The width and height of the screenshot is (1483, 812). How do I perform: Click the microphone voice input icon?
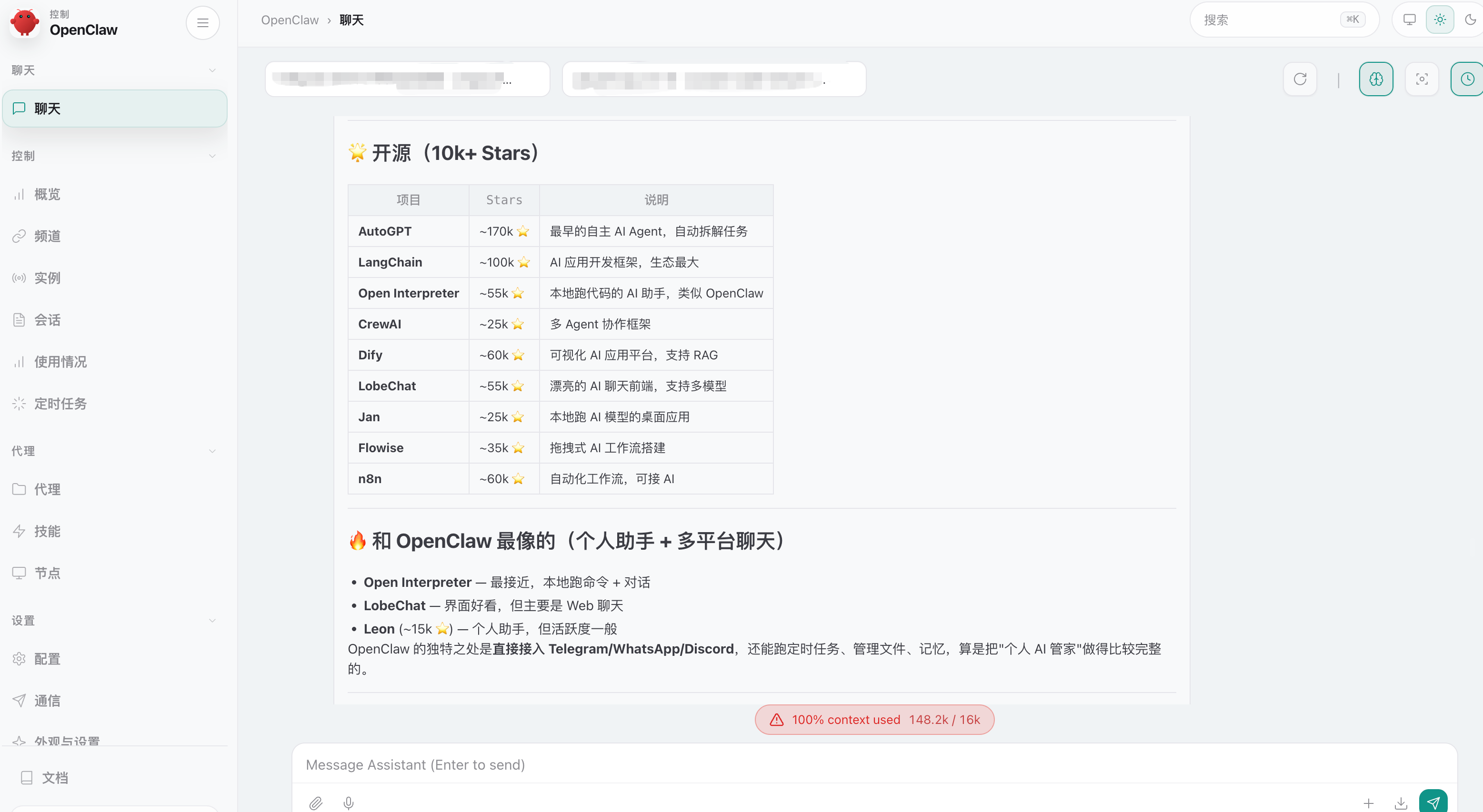pyautogui.click(x=348, y=803)
